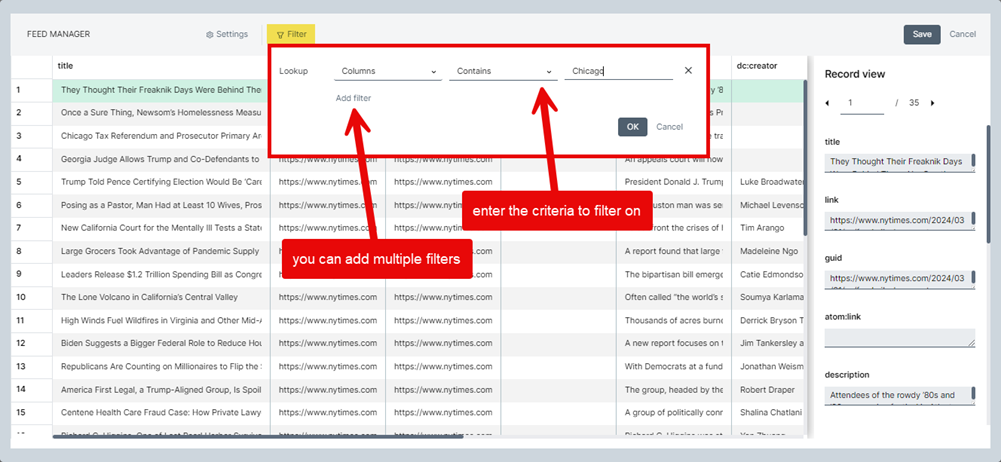1001x462 pixels.
Task: Click creator cell 'Madeleine Ngo'
Action: [767, 251]
